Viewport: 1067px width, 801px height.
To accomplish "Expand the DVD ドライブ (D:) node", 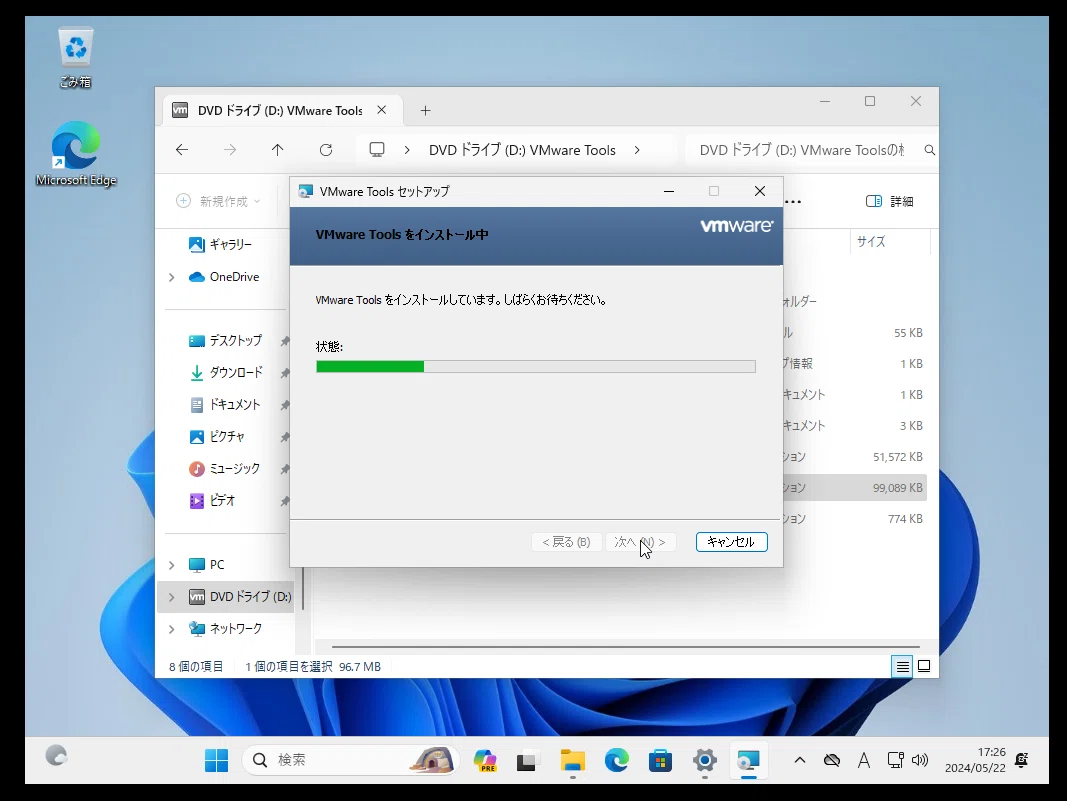I will 171,597.
